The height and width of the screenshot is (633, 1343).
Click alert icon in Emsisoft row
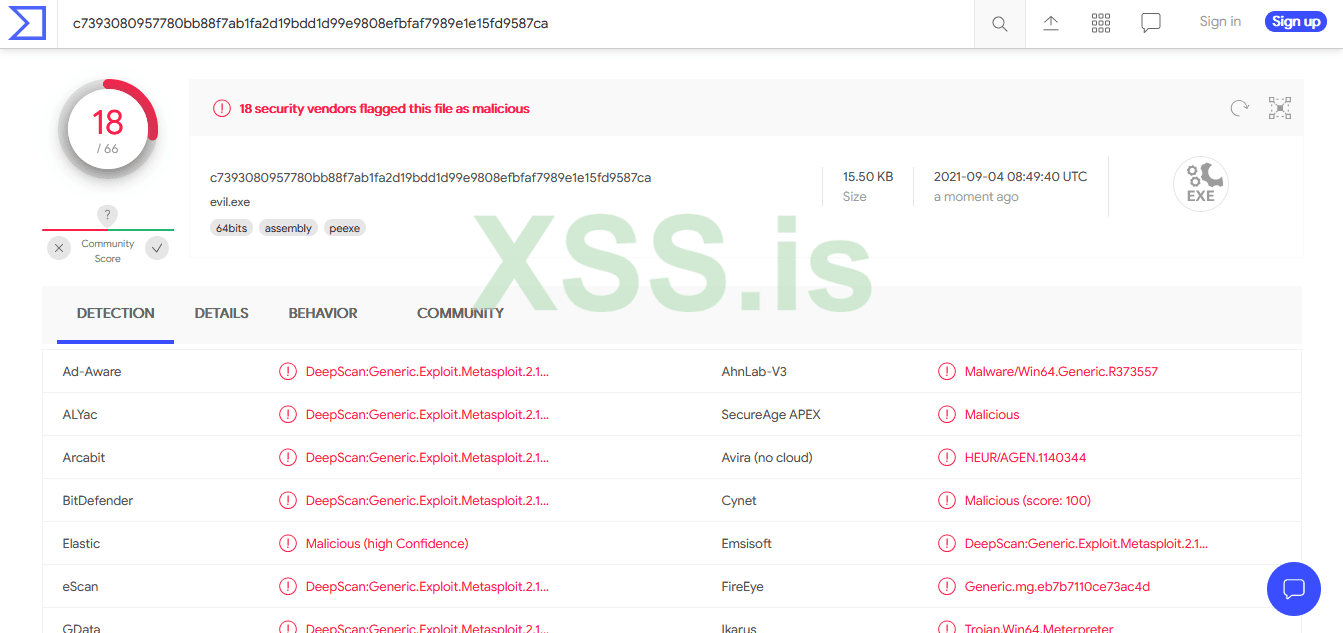click(x=947, y=544)
